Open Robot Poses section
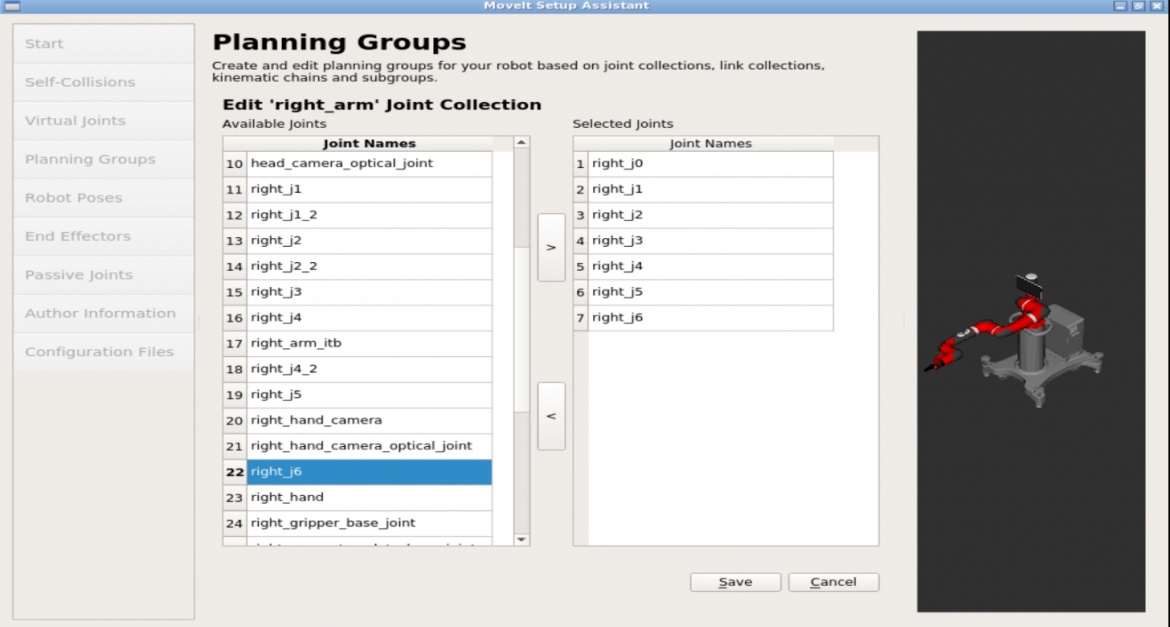The height and width of the screenshot is (627, 1170). [x=104, y=198]
